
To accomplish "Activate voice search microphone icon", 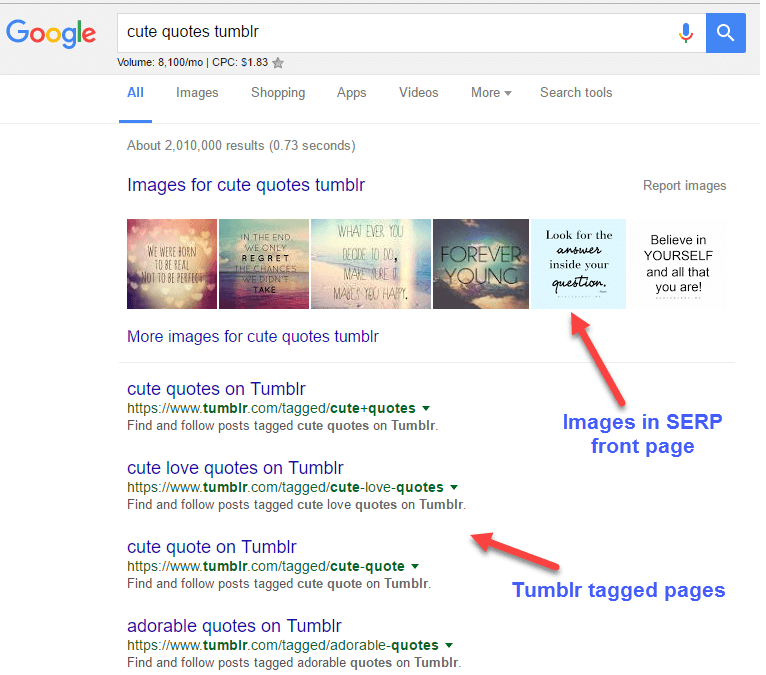I will point(686,33).
